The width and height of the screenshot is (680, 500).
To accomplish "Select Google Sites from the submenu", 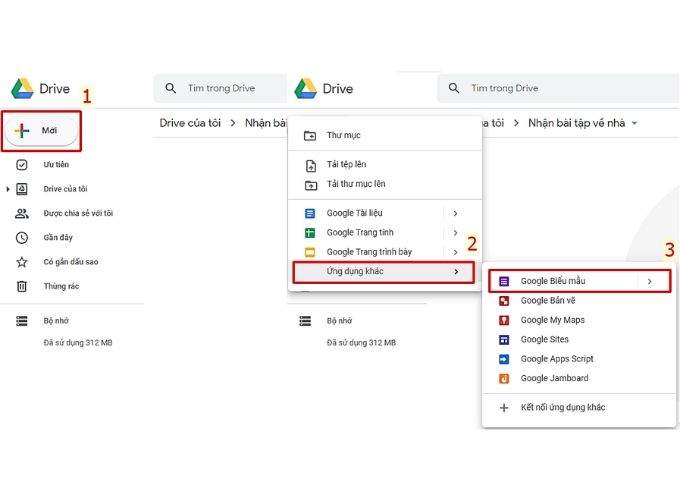I will pyautogui.click(x=579, y=340).
